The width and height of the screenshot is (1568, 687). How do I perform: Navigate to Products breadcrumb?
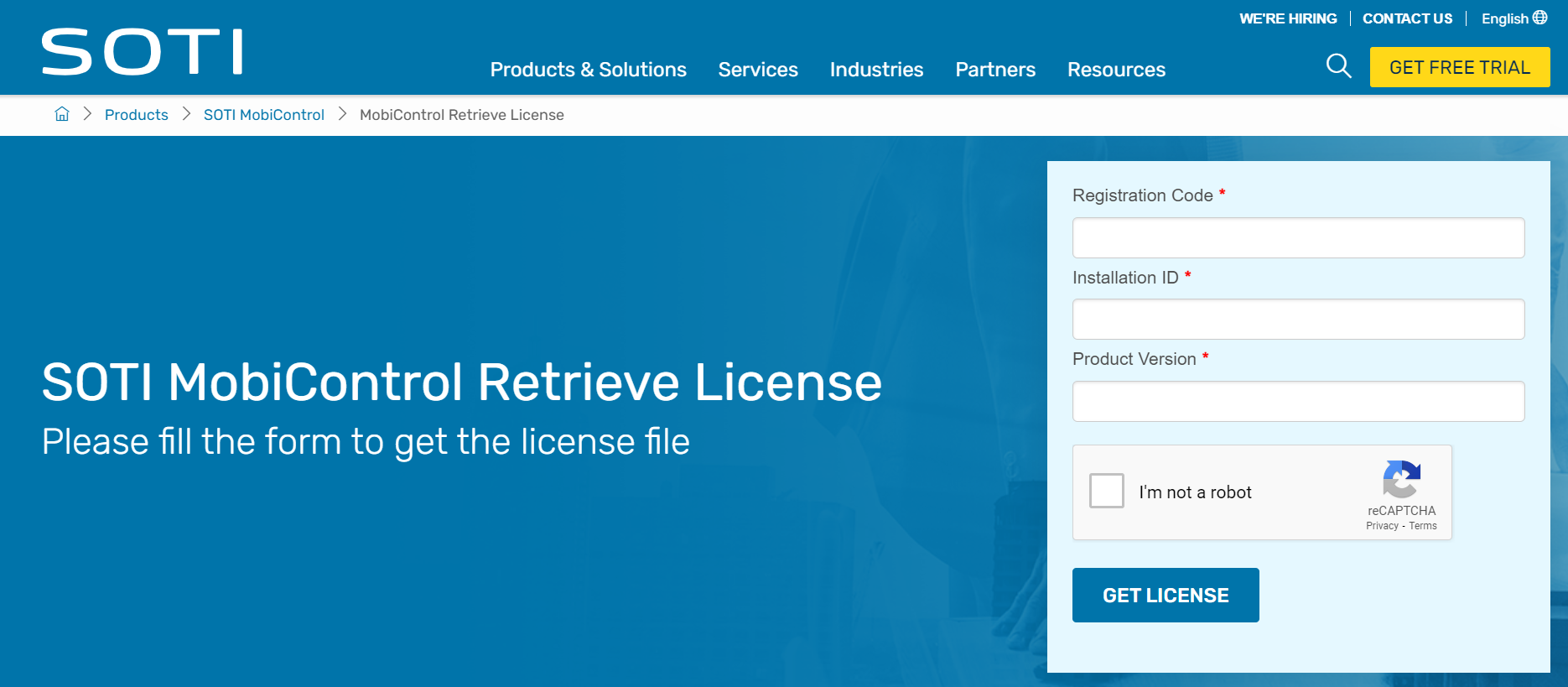click(x=137, y=115)
